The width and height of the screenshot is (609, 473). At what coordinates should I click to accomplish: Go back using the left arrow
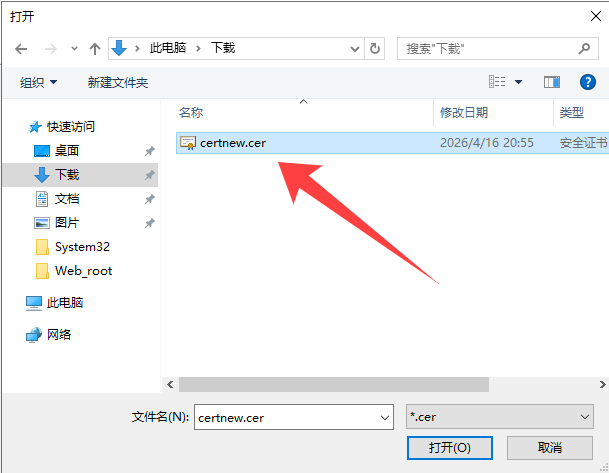[x=21, y=49]
